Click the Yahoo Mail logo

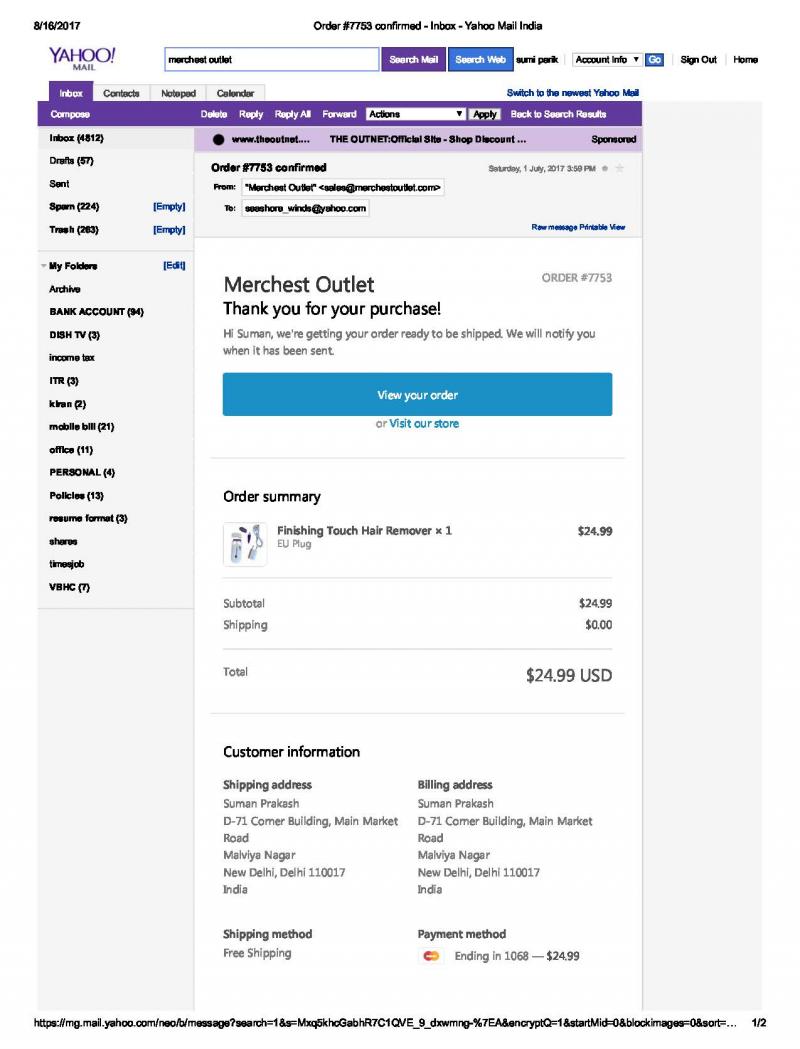pos(82,58)
